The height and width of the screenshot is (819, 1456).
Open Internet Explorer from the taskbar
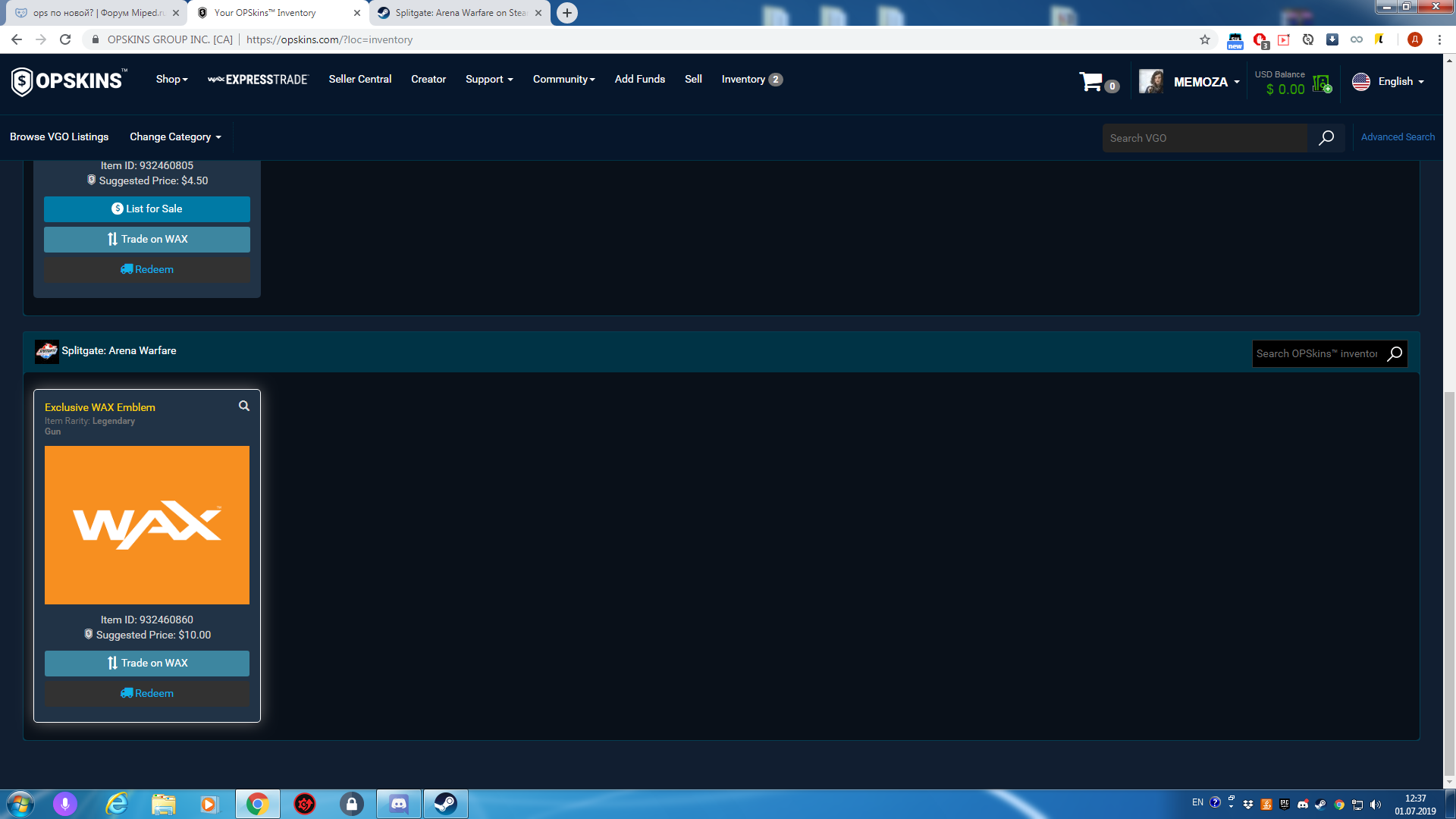117,804
